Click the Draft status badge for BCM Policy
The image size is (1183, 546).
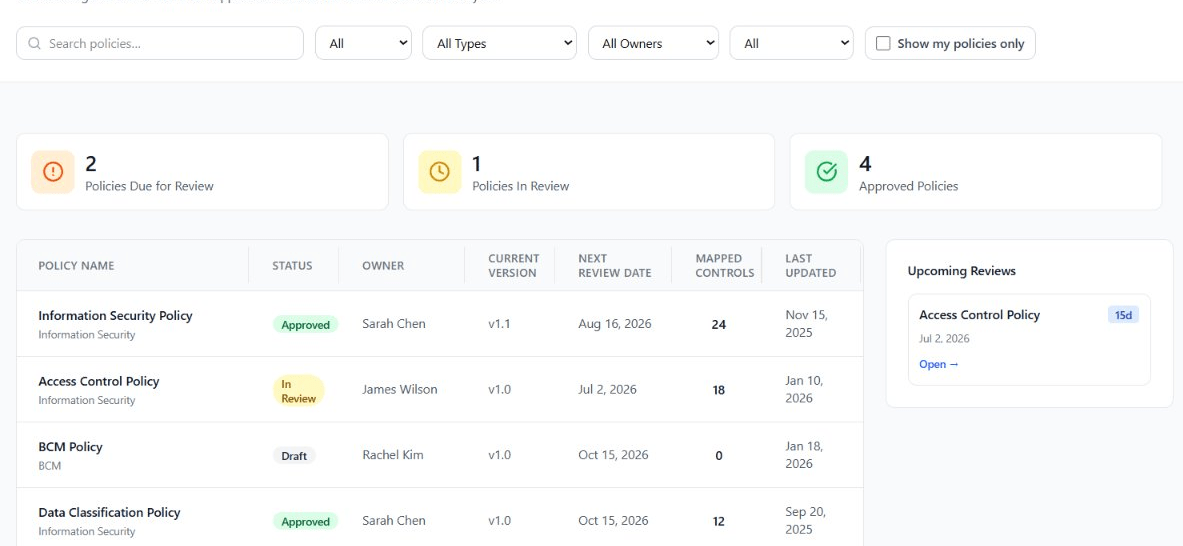click(x=294, y=456)
